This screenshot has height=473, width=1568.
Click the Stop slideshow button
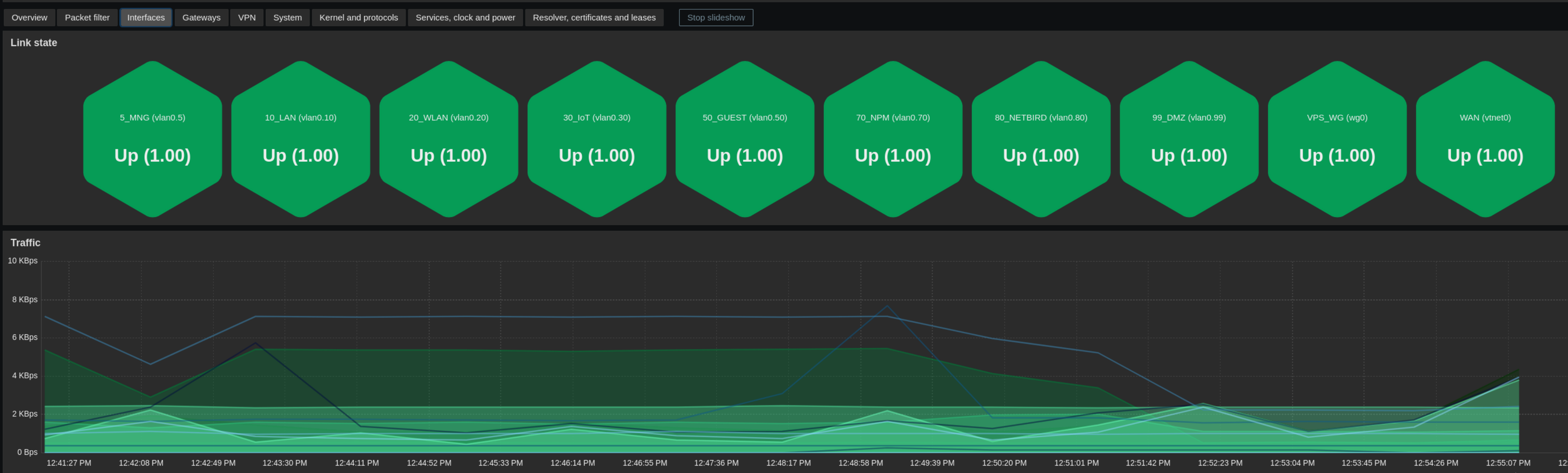click(x=716, y=18)
